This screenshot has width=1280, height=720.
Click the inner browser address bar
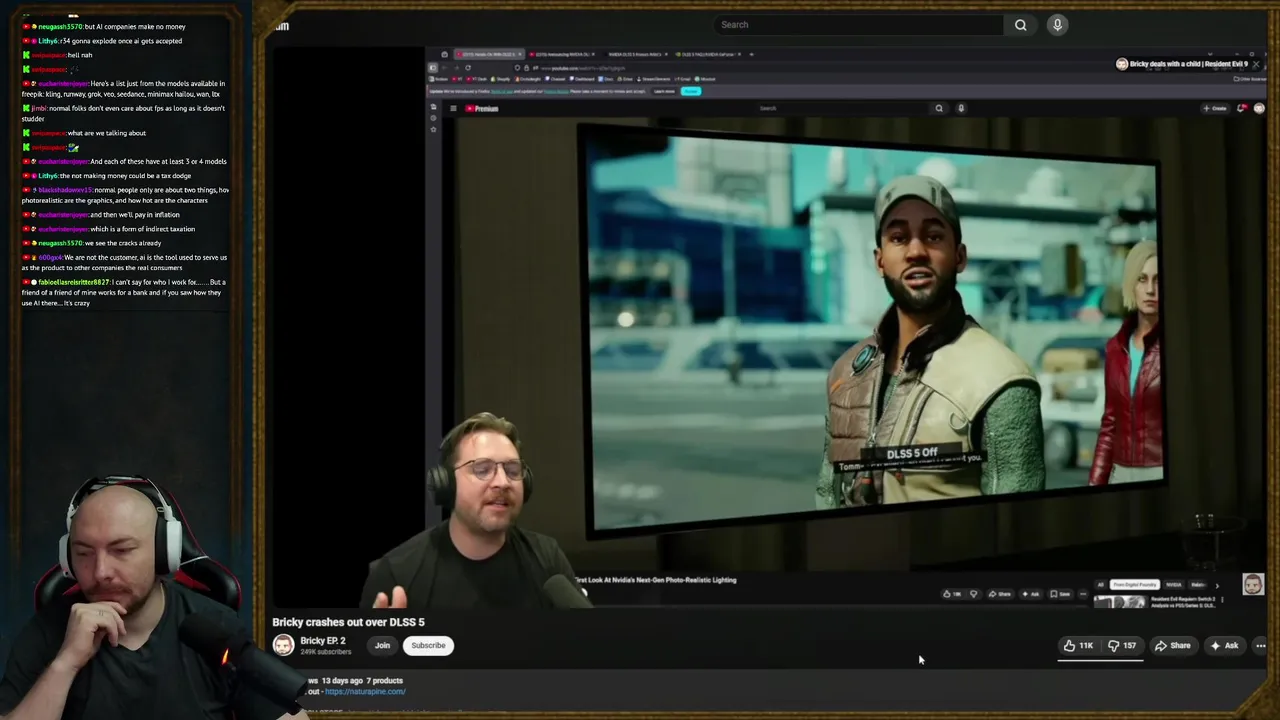620,68
